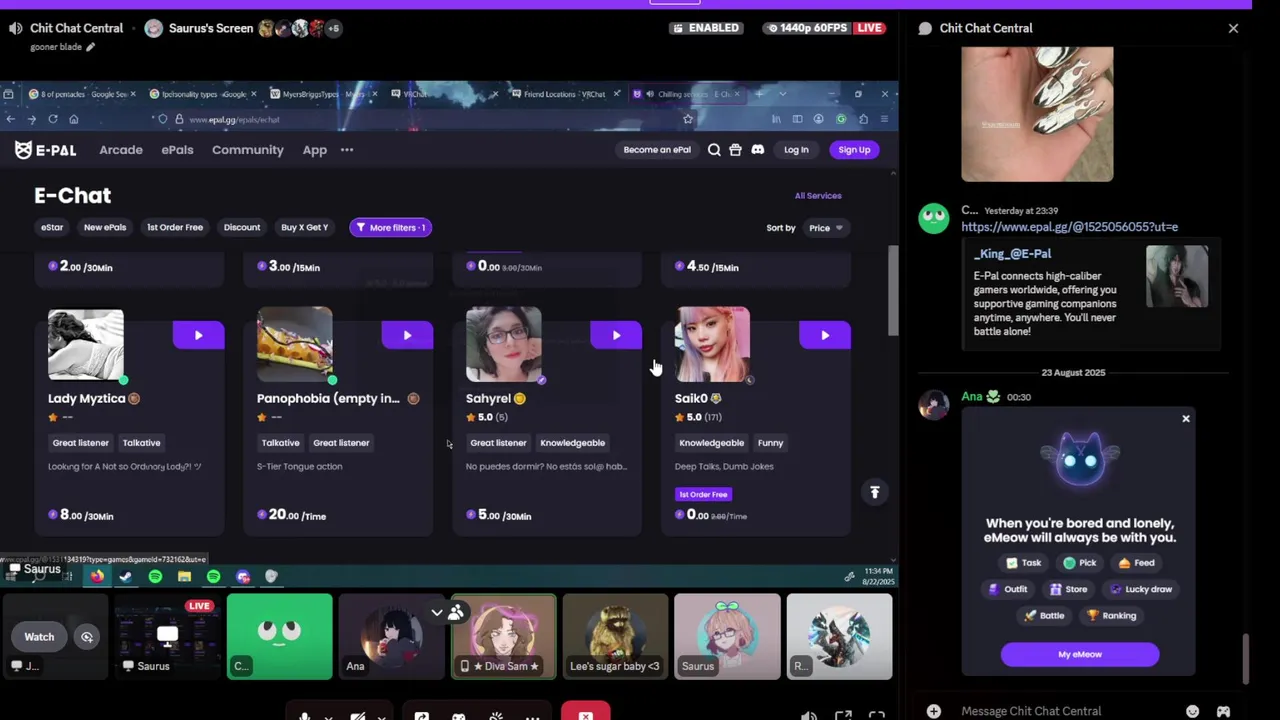Open the All Services link
The width and height of the screenshot is (1280, 720).
tap(818, 196)
